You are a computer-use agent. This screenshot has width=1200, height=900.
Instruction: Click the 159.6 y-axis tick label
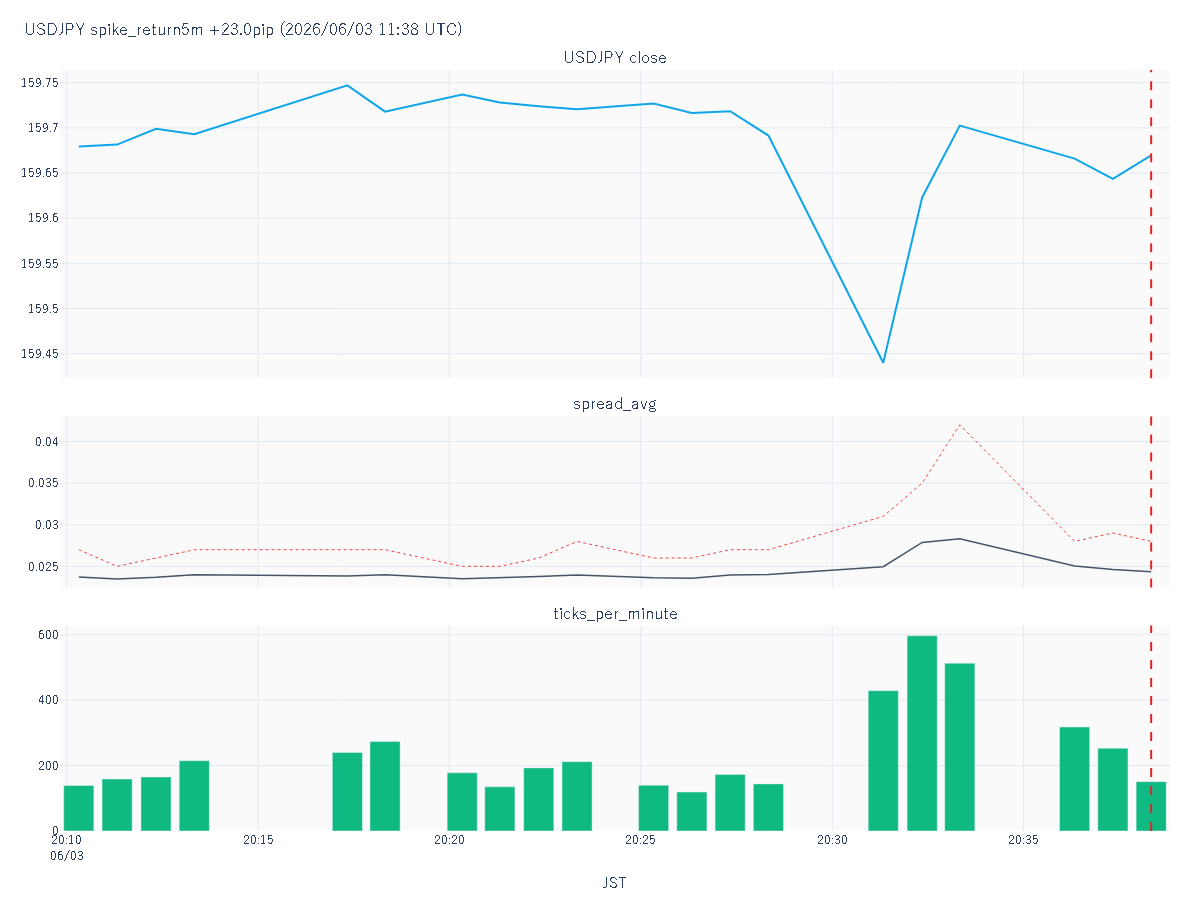coord(43,218)
